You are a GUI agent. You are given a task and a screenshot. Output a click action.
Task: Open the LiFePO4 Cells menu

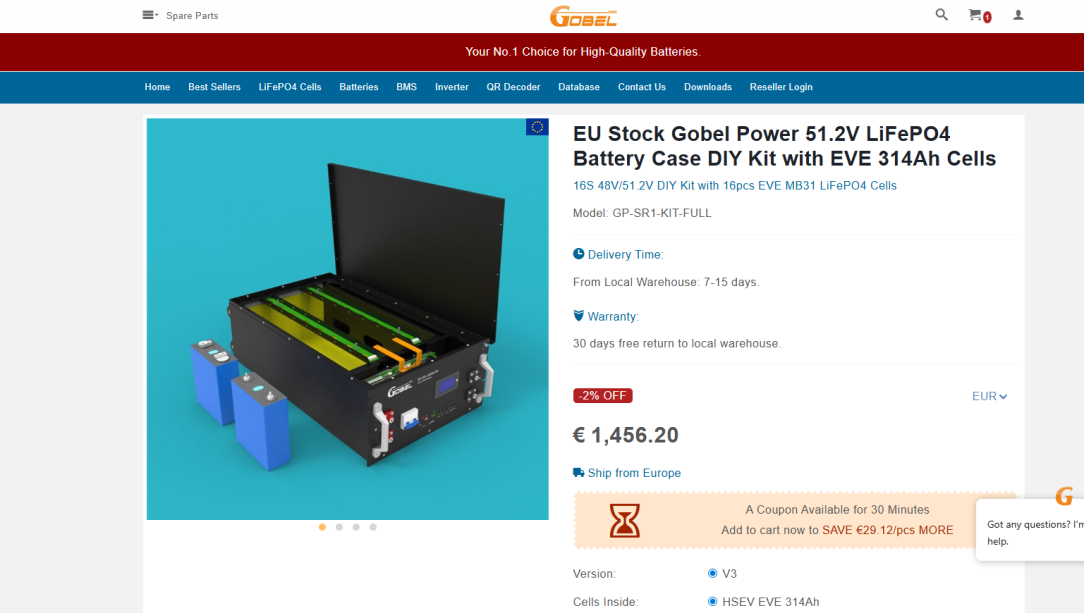click(290, 87)
